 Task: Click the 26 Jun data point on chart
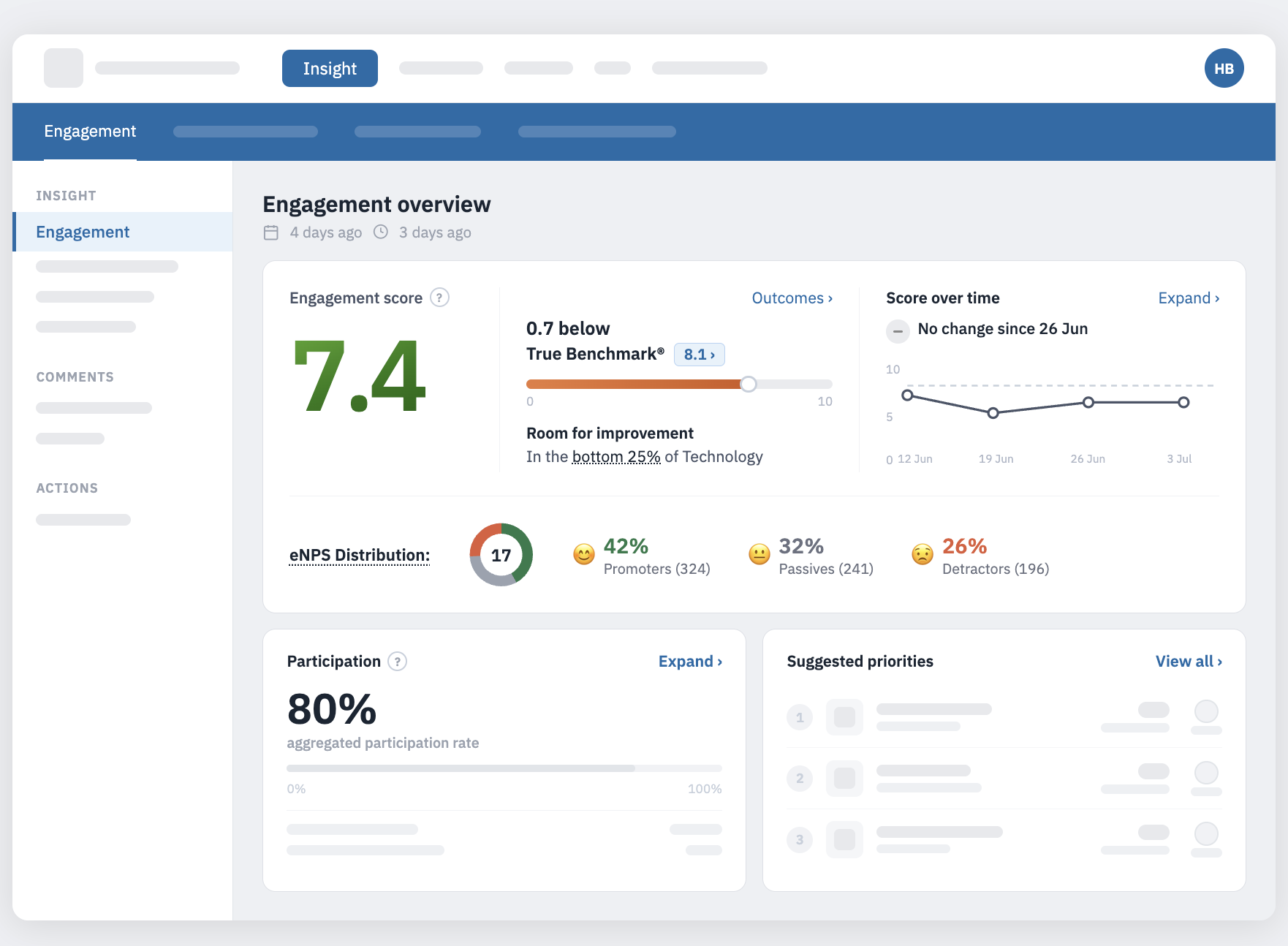[x=1088, y=402]
